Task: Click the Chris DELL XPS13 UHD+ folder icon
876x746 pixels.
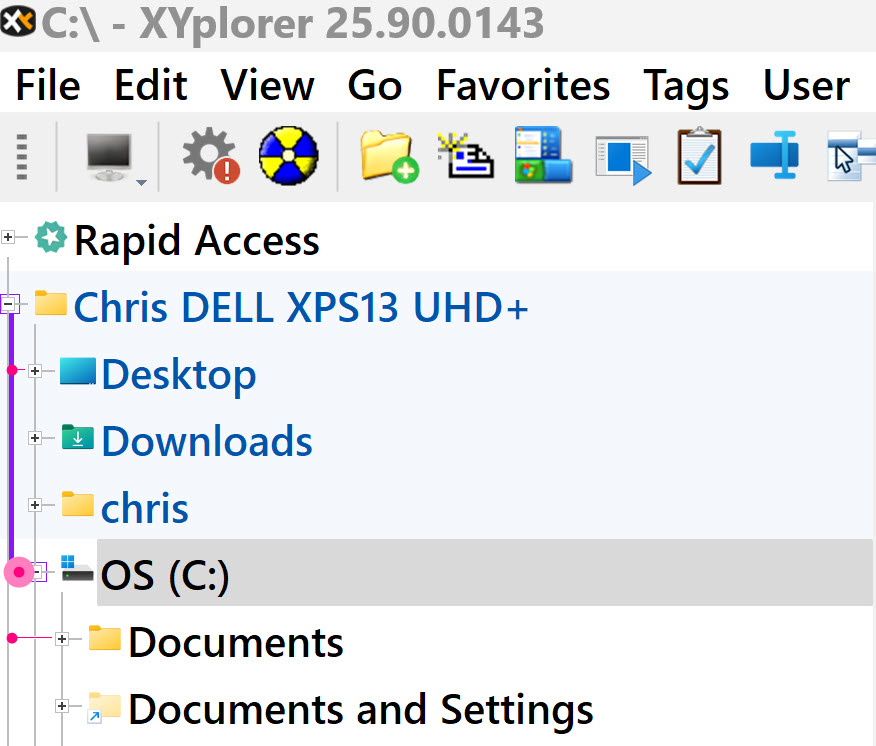Action: coord(50,302)
